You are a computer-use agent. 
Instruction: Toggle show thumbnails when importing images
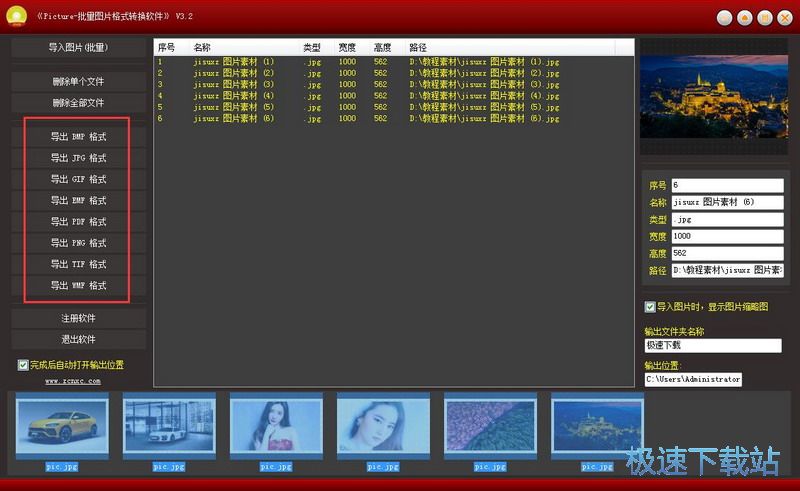650,307
